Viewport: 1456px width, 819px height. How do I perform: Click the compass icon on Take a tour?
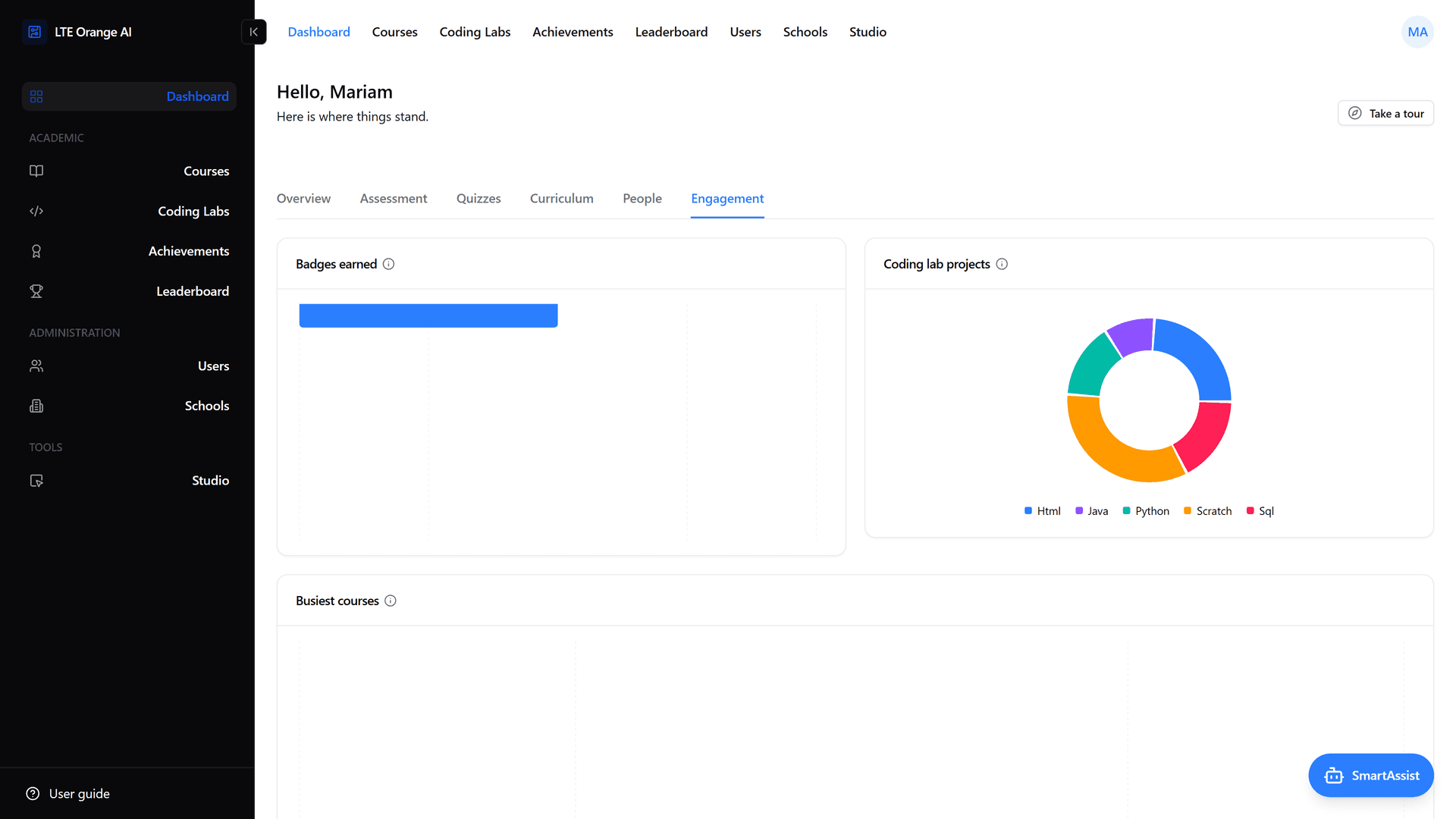point(1355,113)
